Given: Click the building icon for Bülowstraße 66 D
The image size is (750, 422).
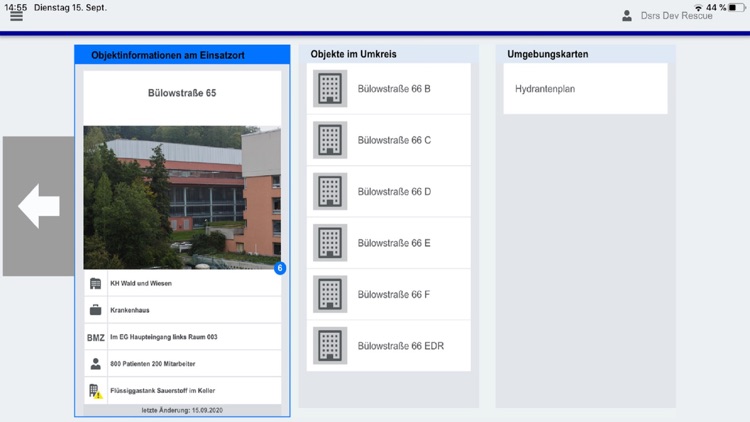Looking at the screenshot, I should (x=329, y=191).
